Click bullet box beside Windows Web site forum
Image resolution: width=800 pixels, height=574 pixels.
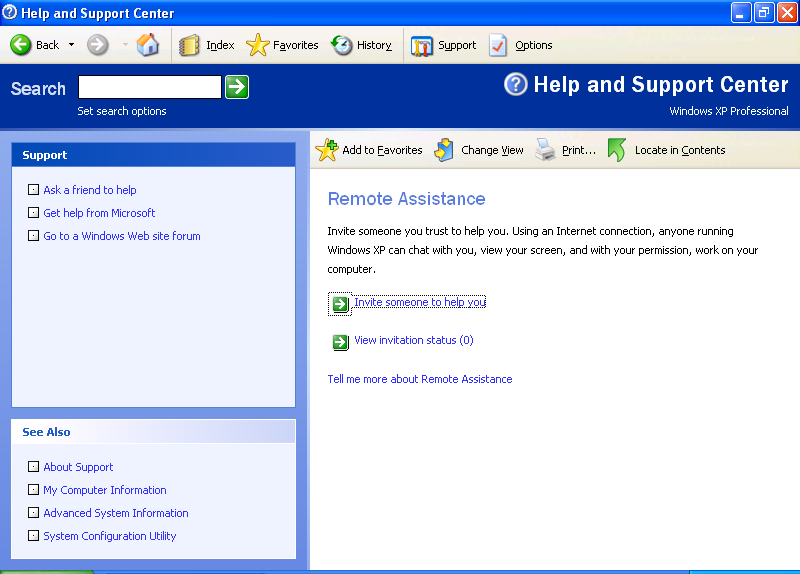[33, 236]
